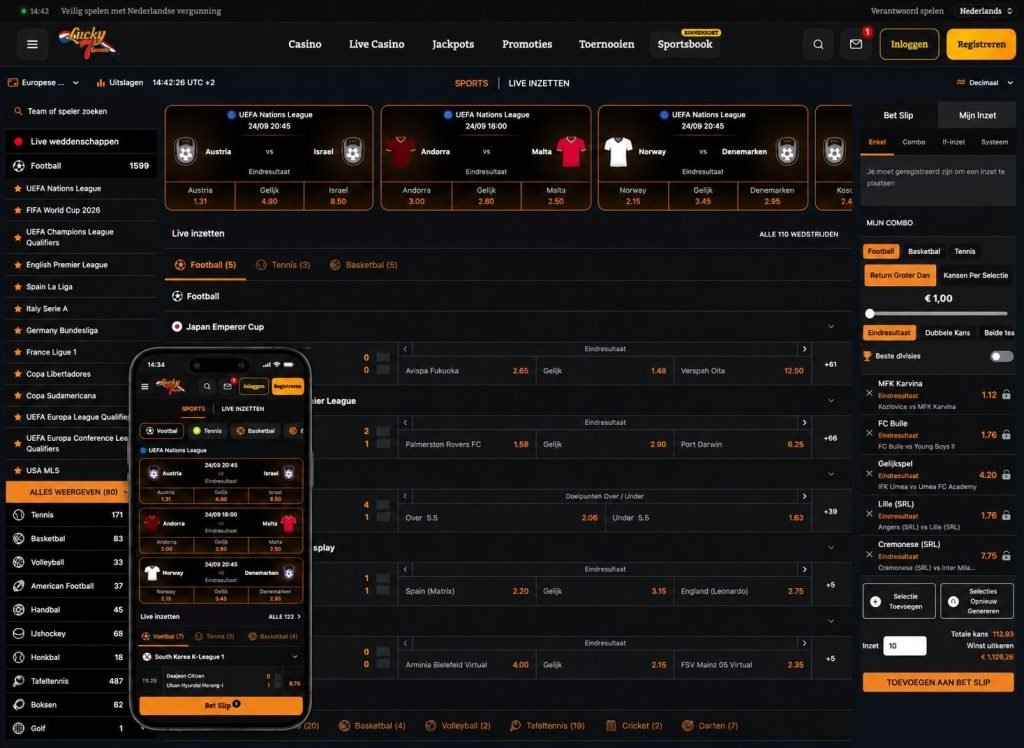Click the Lucky 7 logo
This screenshot has height=748, width=1024.
tap(88, 42)
